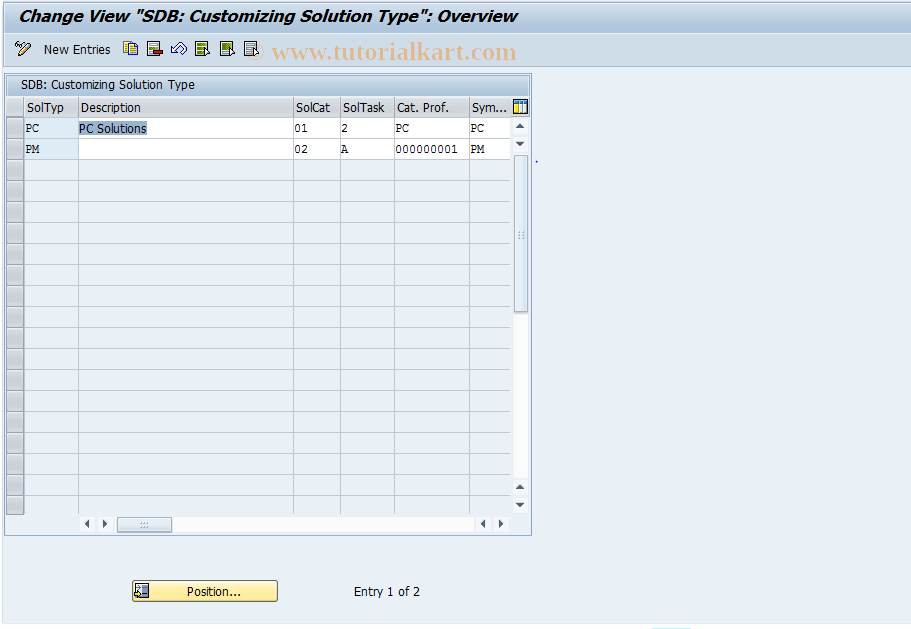Click the bottom page-down arrow of scrollbar
911x629 pixels.
tap(520, 505)
